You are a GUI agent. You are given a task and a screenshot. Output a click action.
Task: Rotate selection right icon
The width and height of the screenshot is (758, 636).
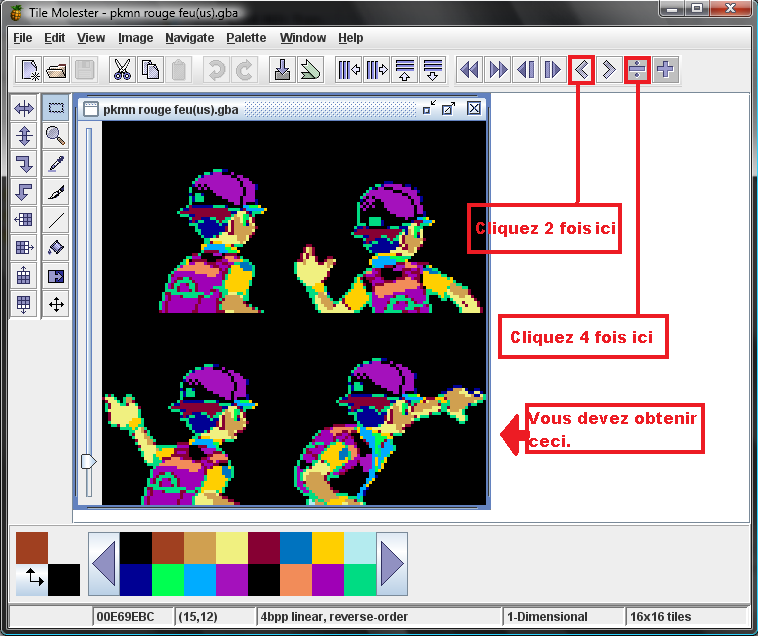[x=24, y=164]
